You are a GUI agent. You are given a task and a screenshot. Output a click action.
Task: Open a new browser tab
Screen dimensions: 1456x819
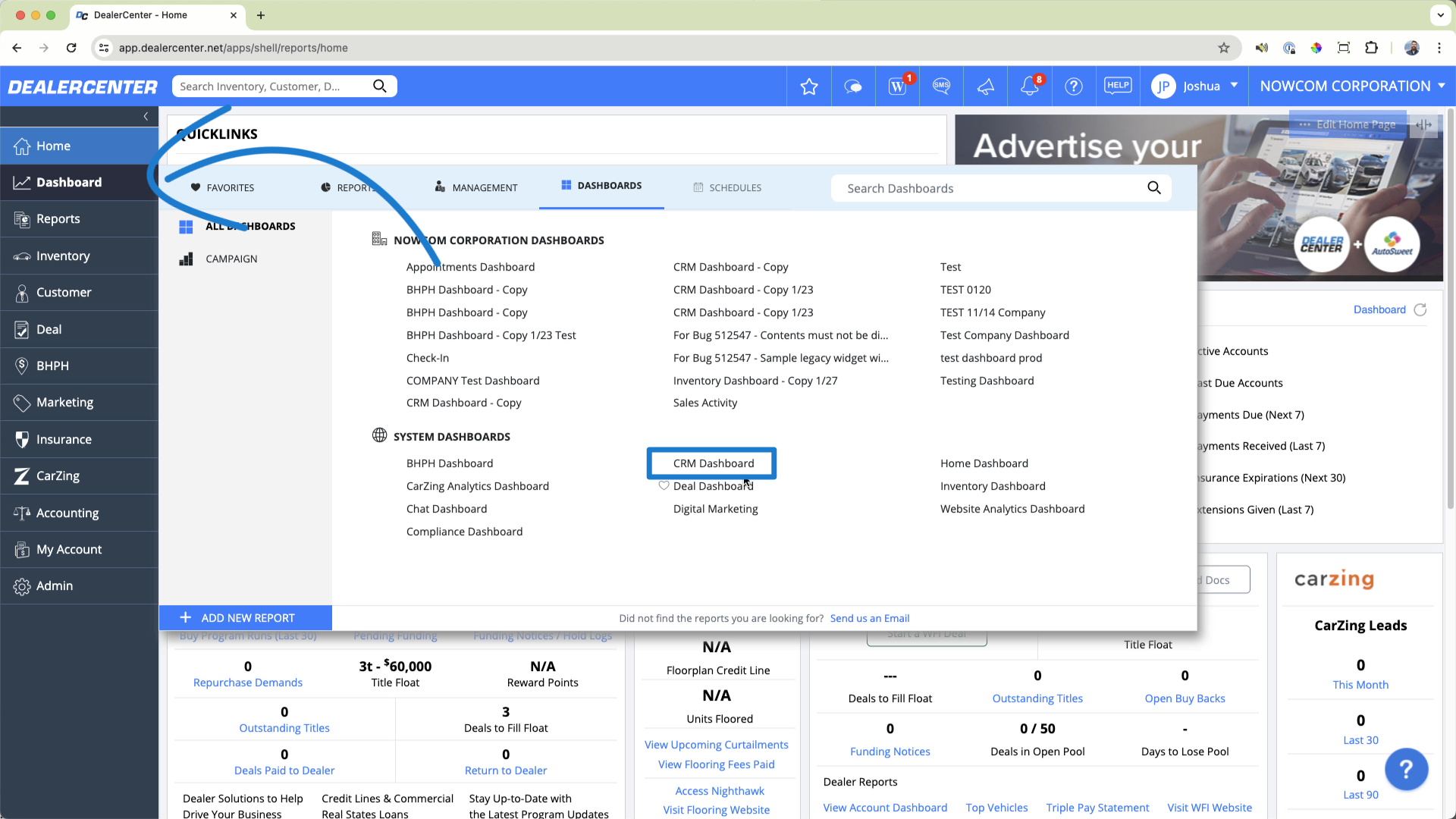[261, 15]
